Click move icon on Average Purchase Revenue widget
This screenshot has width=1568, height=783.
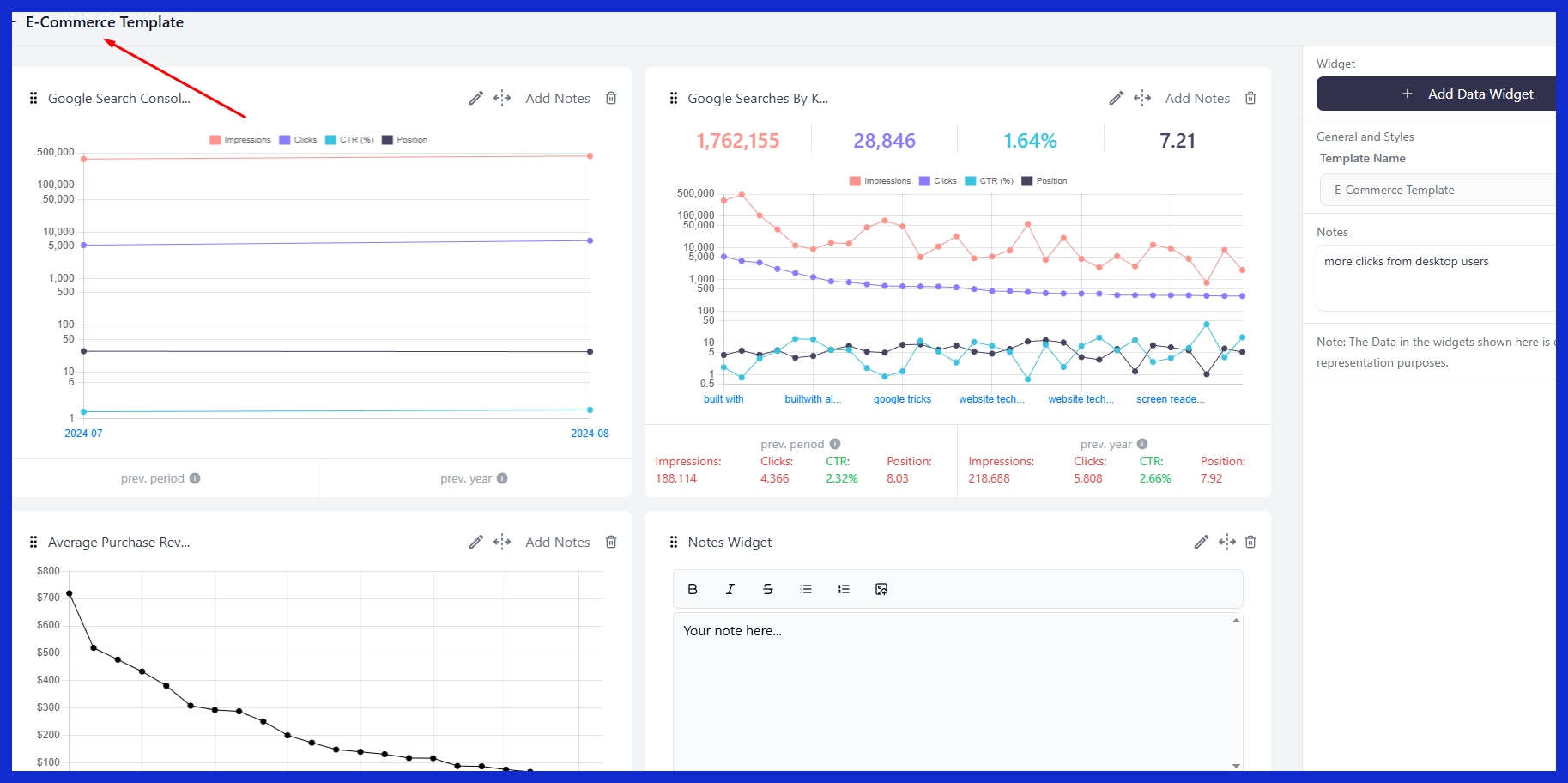tap(502, 543)
